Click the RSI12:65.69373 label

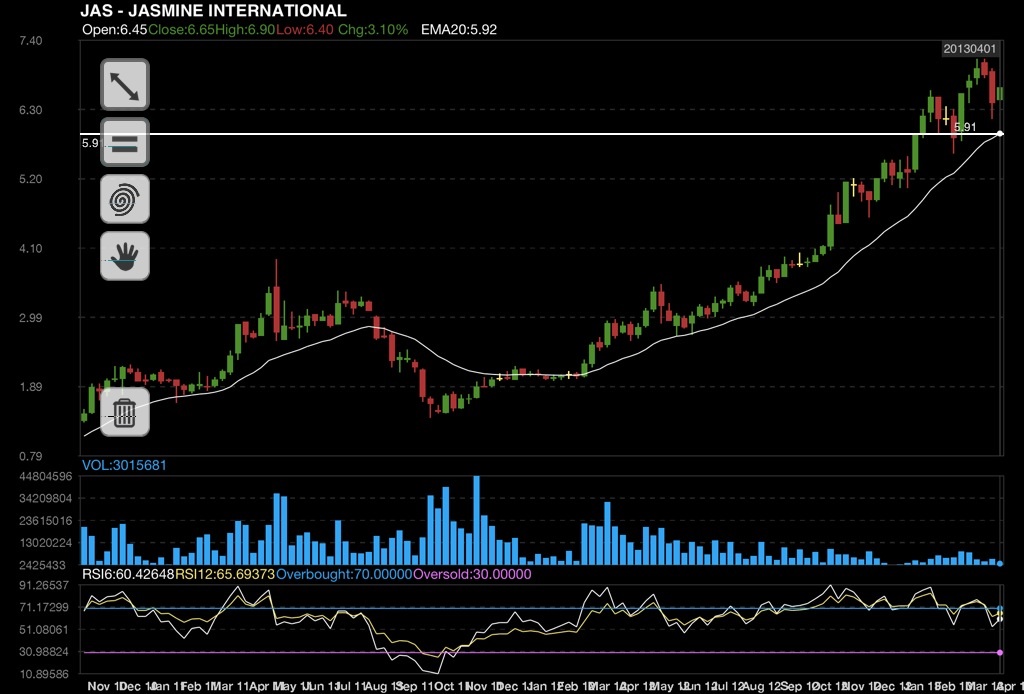[225, 575]
